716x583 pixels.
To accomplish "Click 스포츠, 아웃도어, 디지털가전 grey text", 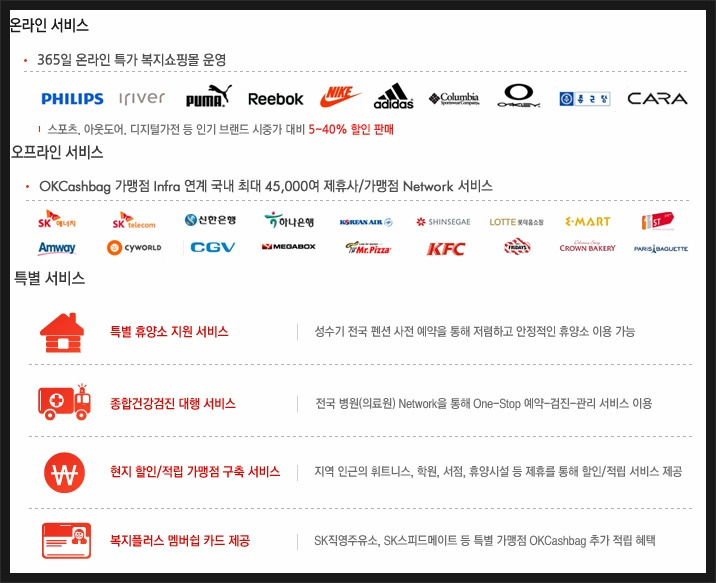I will click(176, 130).
